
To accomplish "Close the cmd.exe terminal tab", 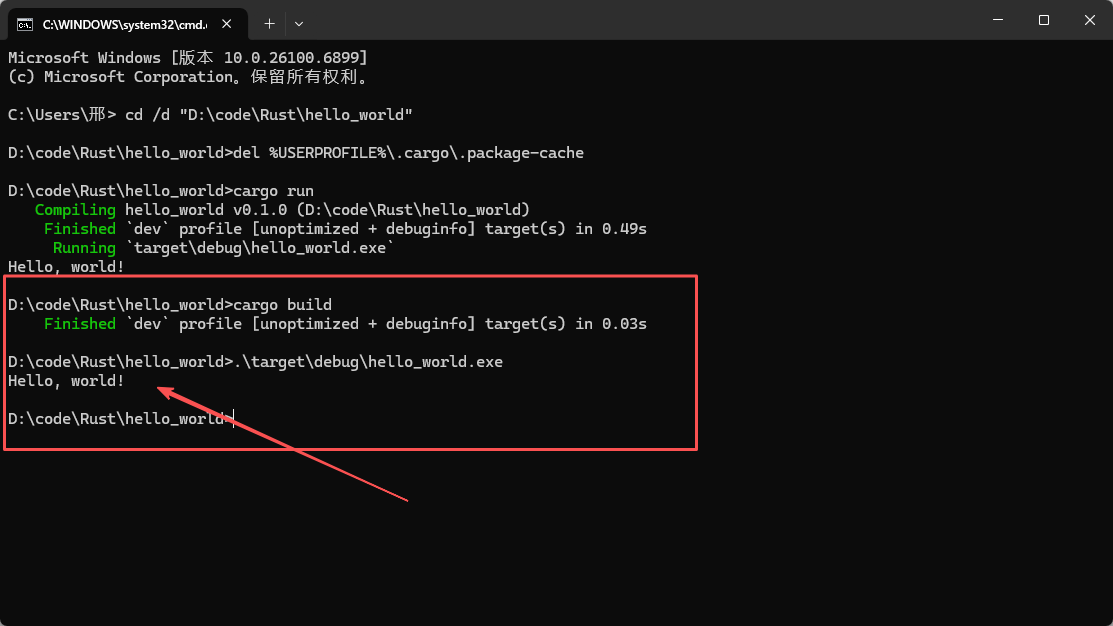I will (x=229, y=22).
